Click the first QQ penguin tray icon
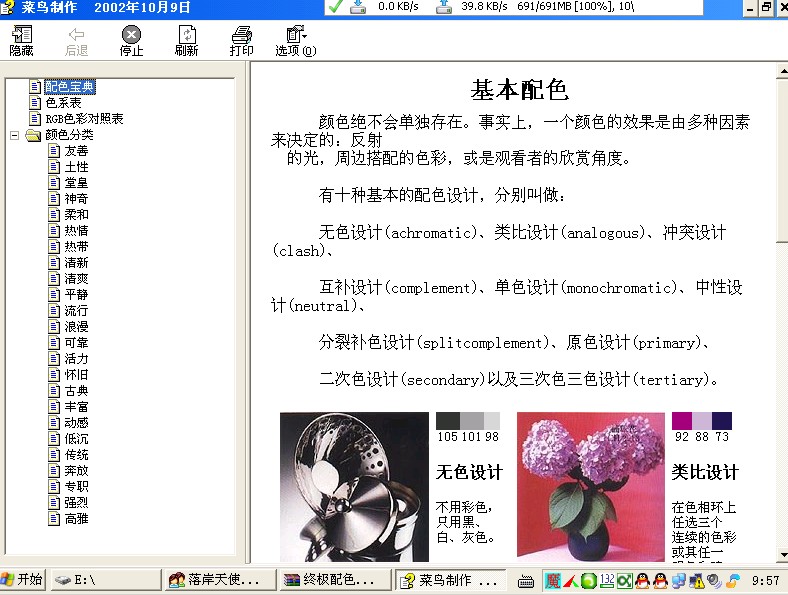Screen dimensions: 788x595 (642, 581)
